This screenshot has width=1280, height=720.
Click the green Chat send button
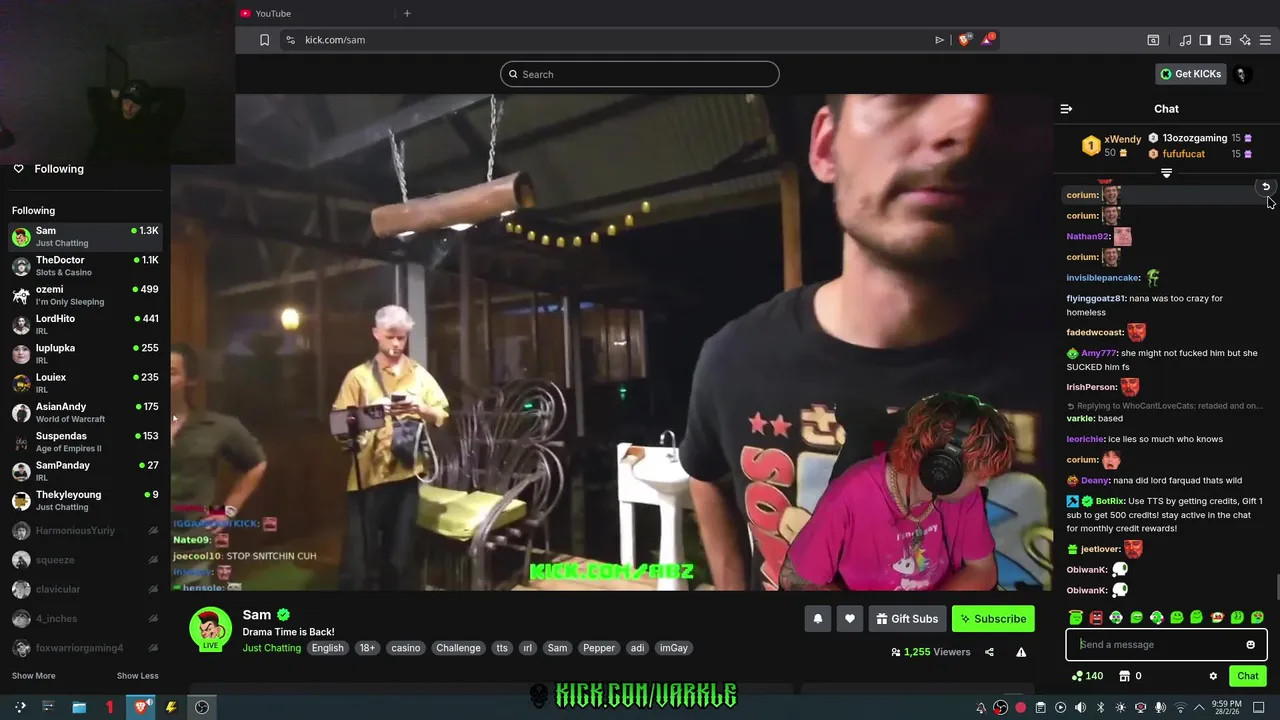tap(1247, 676)
